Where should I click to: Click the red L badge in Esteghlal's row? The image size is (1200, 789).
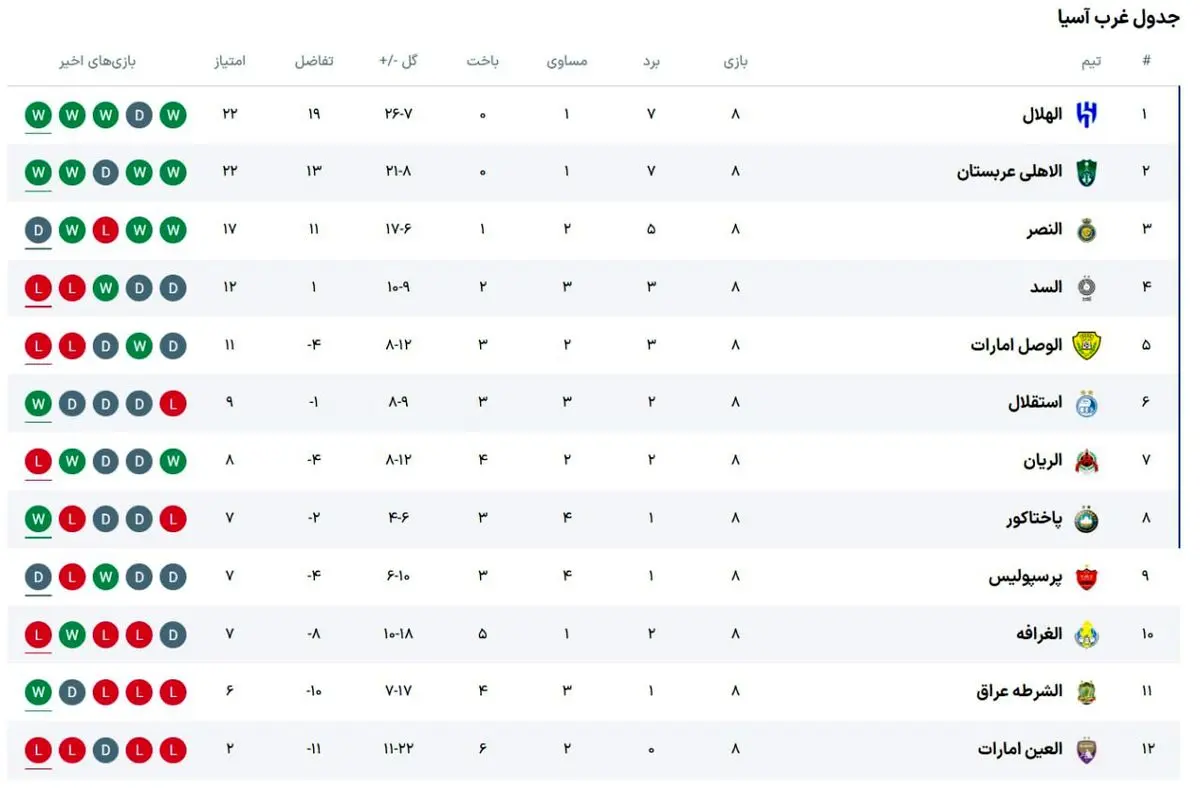click(x=173, y=404)
